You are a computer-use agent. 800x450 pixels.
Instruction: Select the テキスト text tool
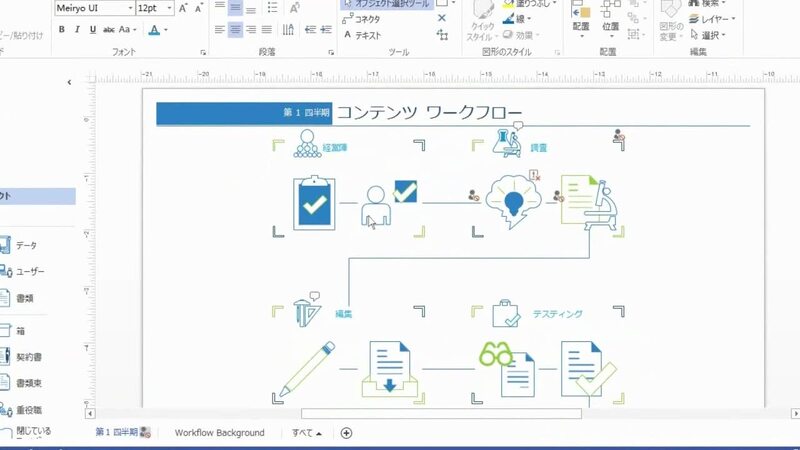pyautogui.click(x=362, y=35)
